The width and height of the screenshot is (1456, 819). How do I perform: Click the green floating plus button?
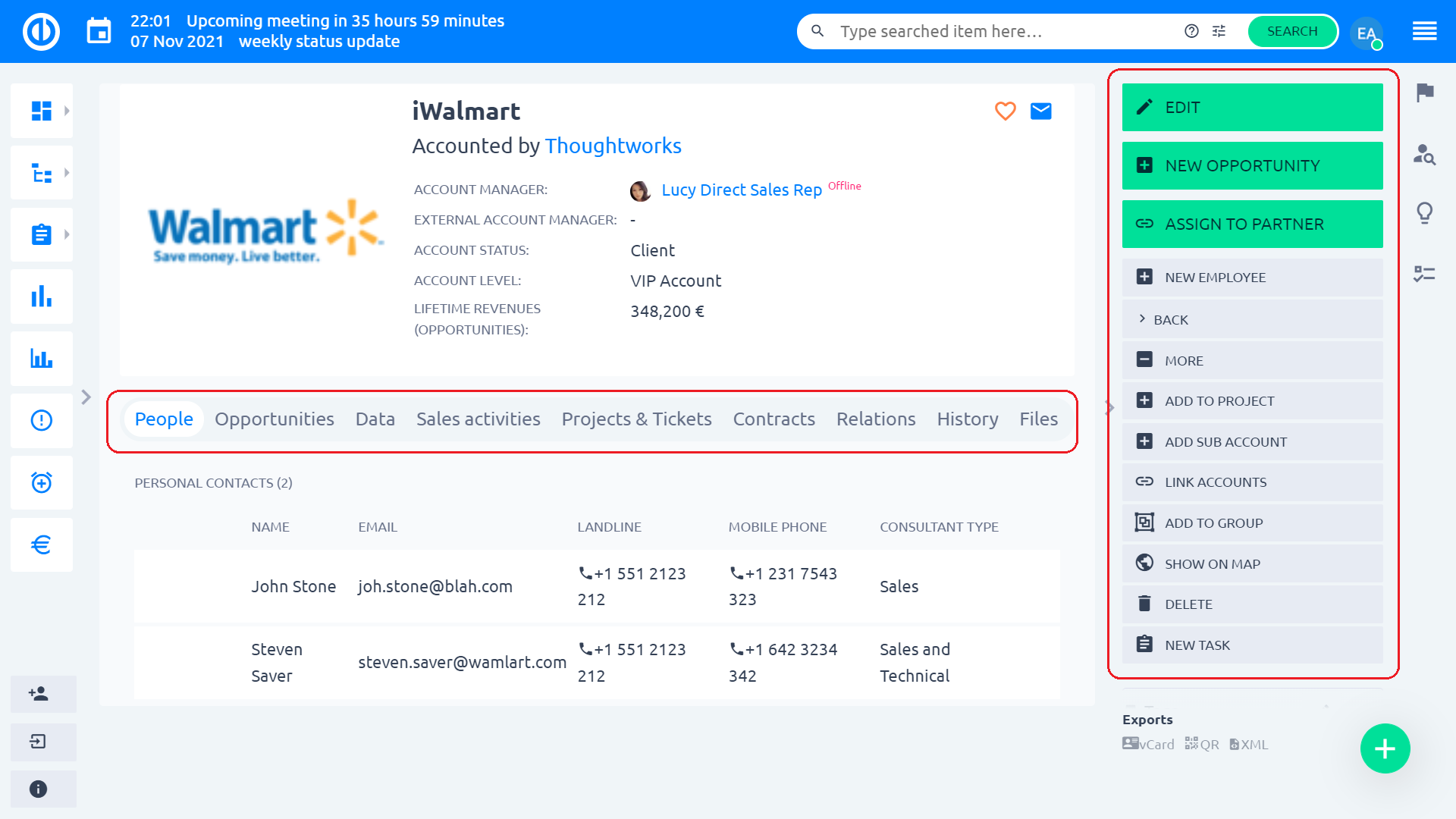click(x=1385, y=748)
